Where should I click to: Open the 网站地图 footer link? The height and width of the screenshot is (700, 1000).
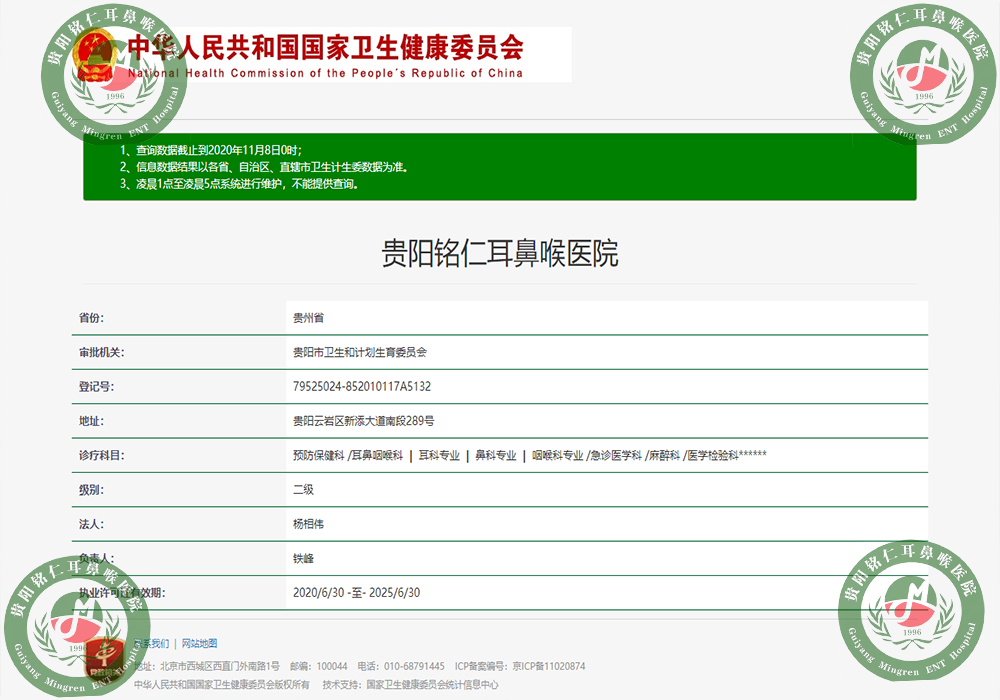click(x=199, y=644)
